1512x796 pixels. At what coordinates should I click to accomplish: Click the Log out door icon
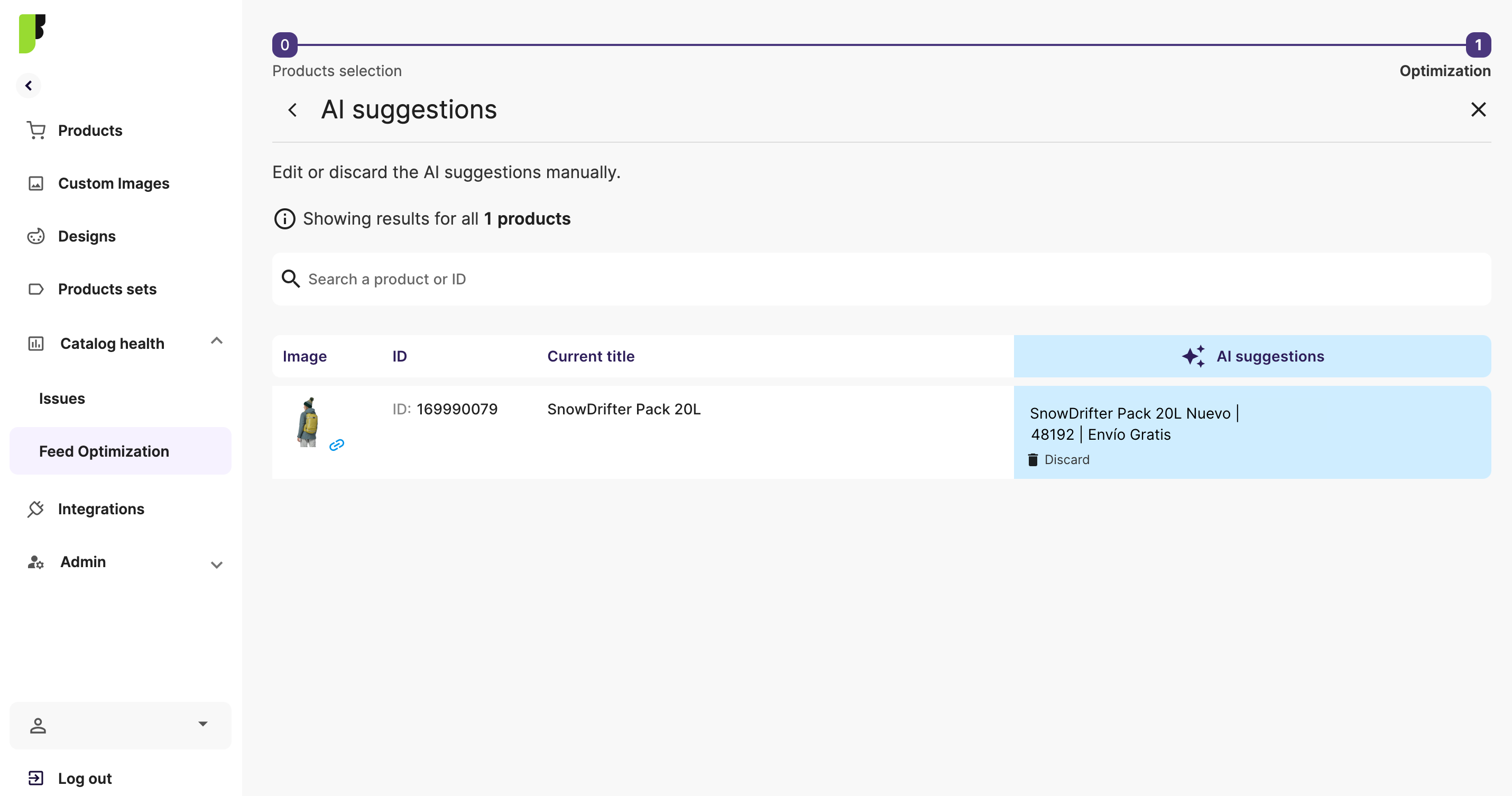pos(36,778)
